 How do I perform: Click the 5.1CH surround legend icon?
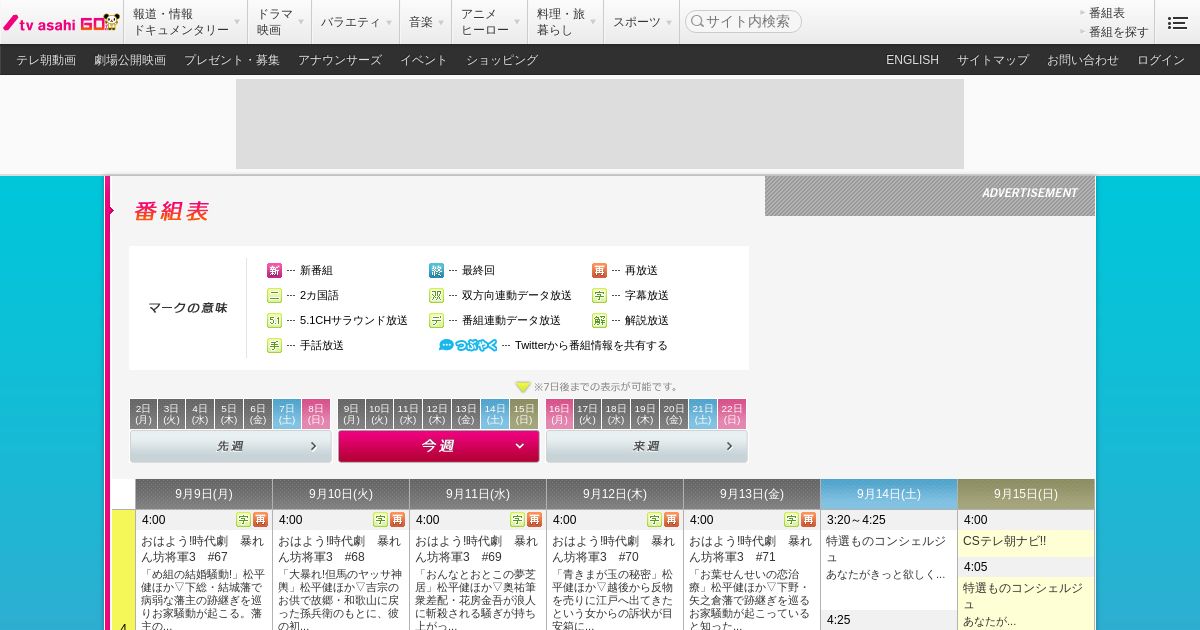pyautogui.click(x=274, y=321)
